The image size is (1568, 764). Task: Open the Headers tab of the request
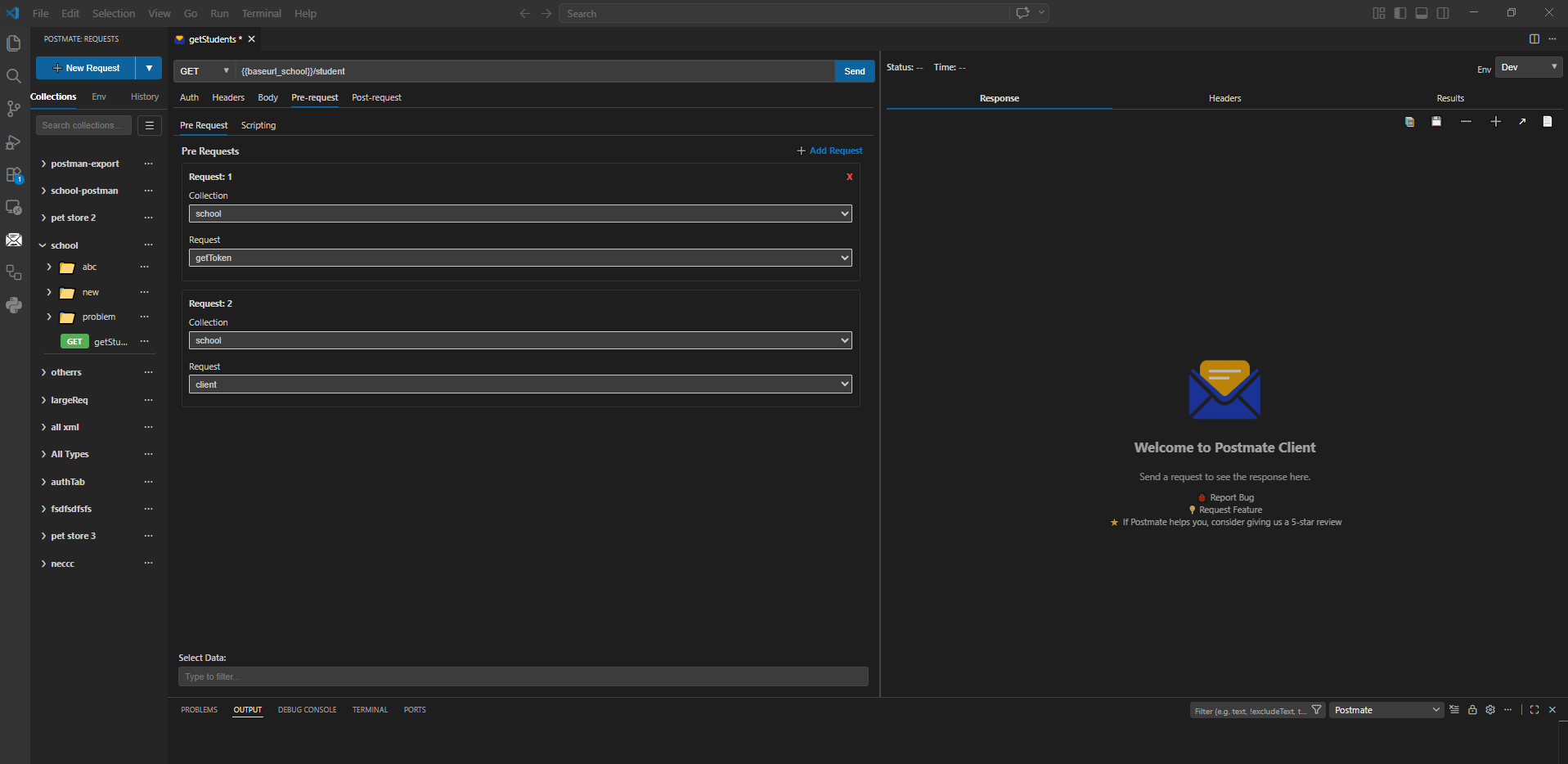click(227, 97)
